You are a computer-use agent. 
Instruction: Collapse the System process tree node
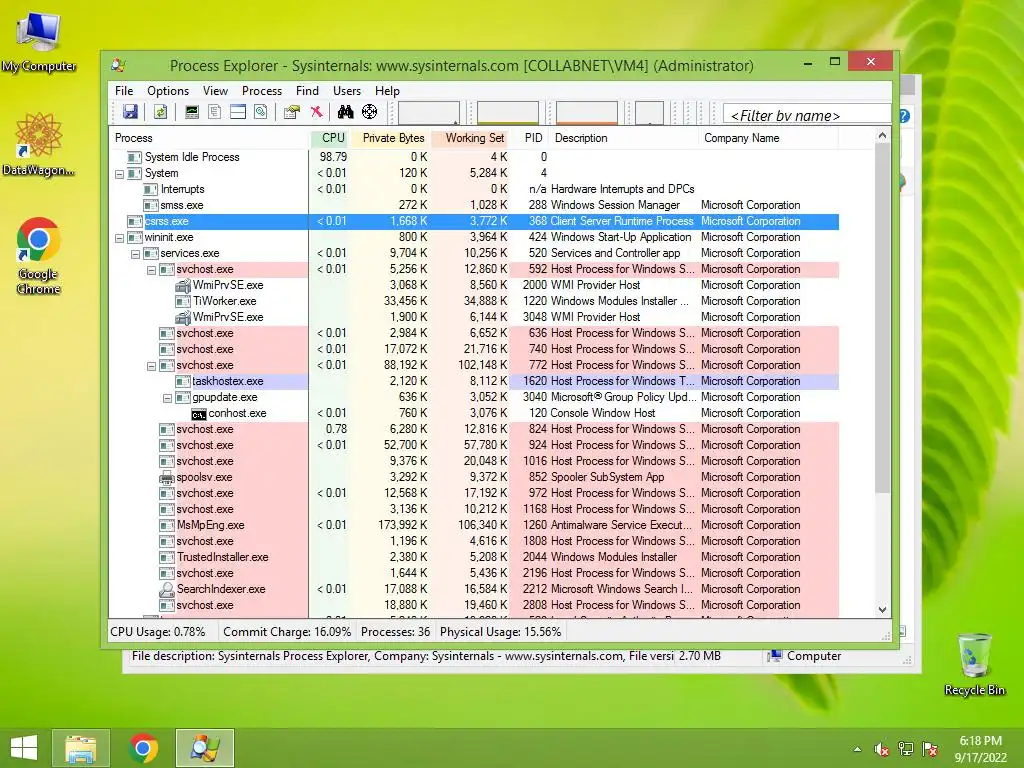(120, 174)
